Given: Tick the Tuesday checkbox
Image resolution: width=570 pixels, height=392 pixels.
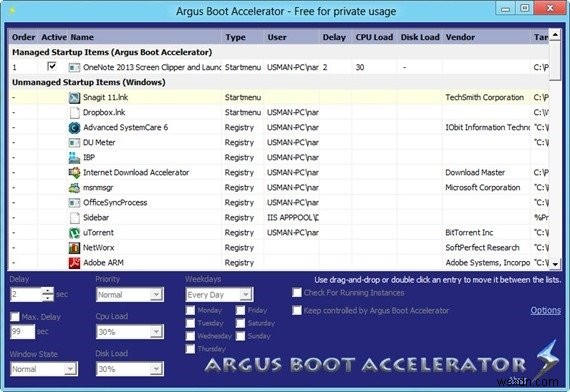Looking at the screenshot, I should pos(190,323).
